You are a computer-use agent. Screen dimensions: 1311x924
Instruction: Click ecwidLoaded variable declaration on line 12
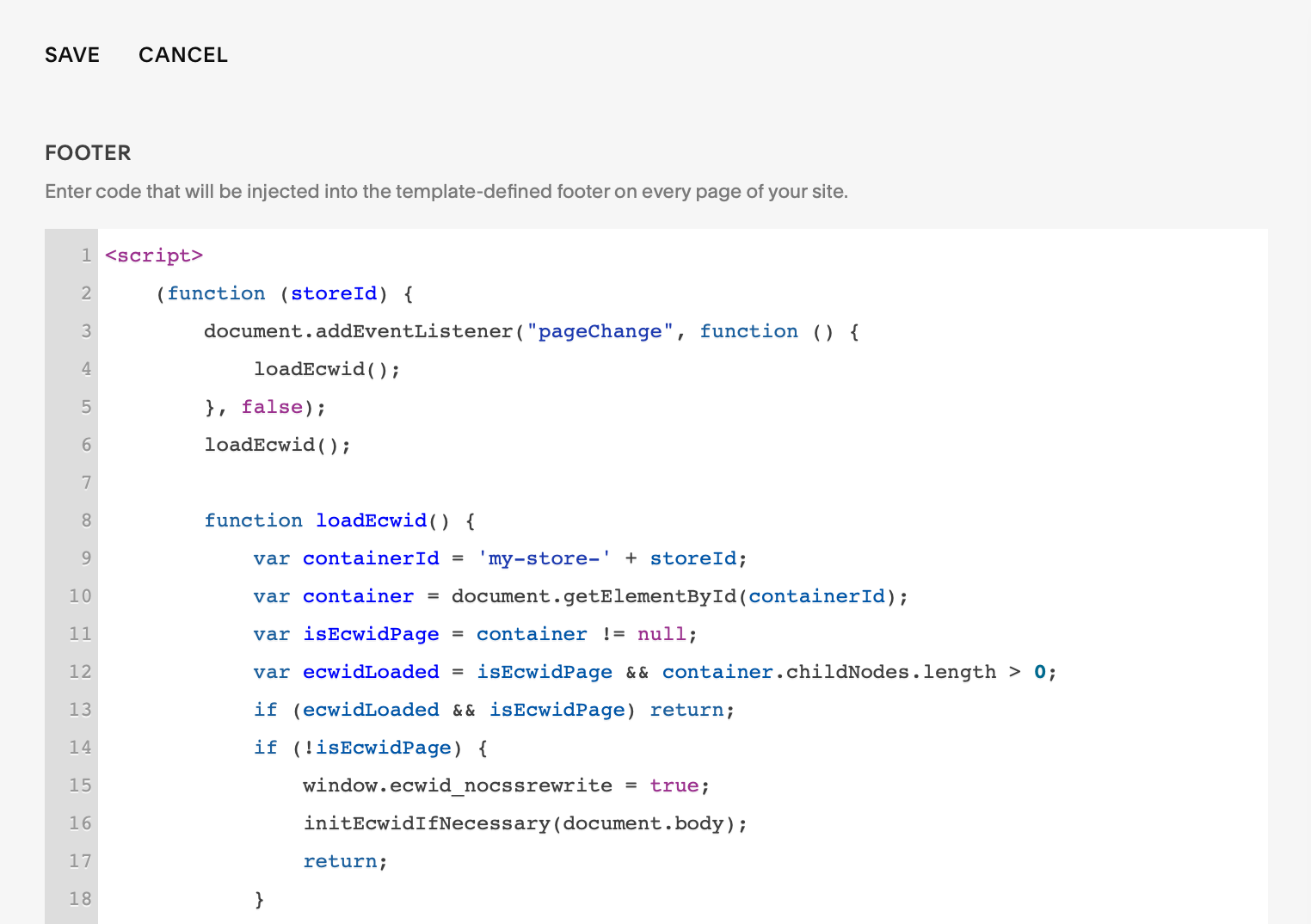coord(371,672)
